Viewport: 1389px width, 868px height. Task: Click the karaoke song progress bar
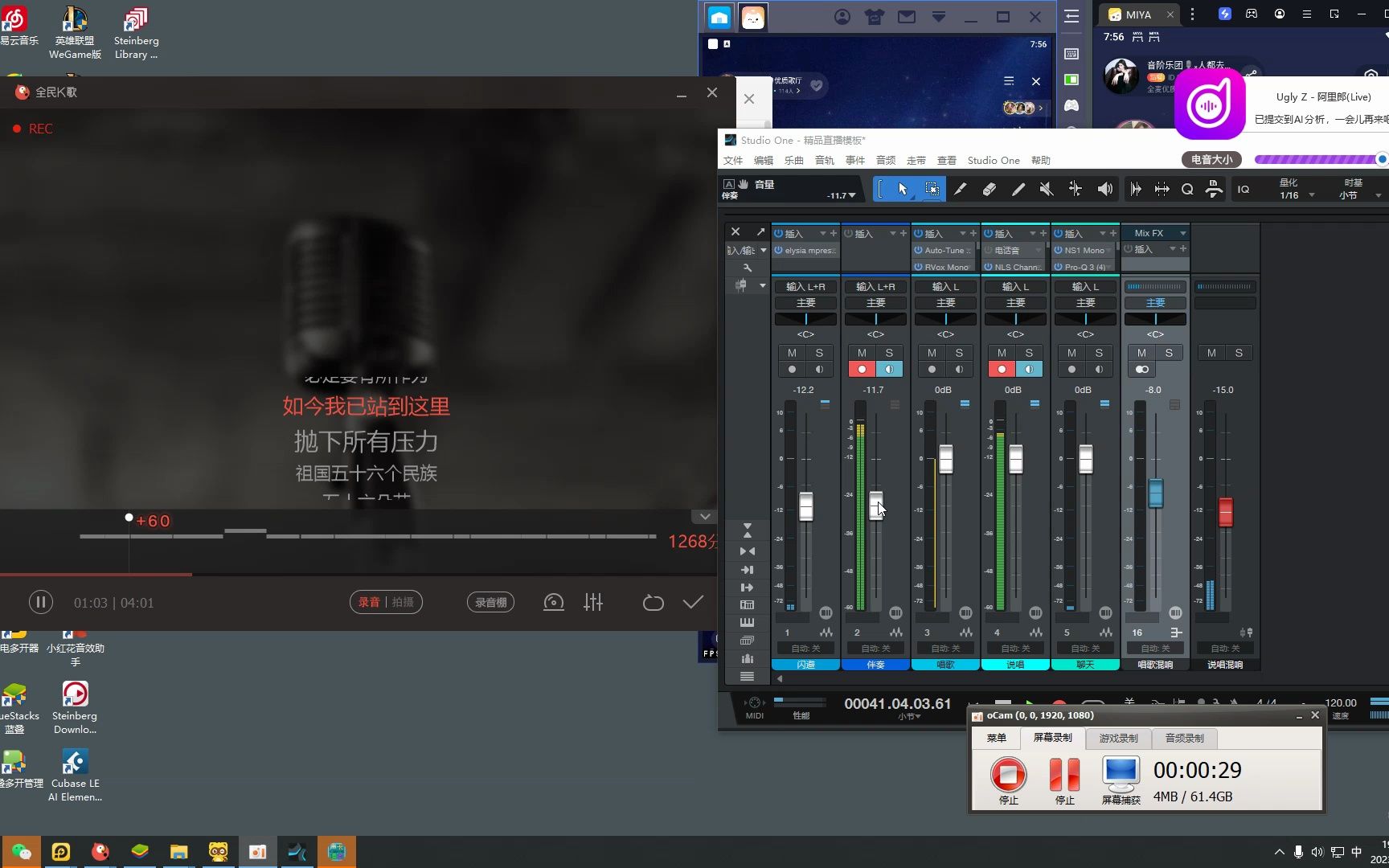coord(359,574)
